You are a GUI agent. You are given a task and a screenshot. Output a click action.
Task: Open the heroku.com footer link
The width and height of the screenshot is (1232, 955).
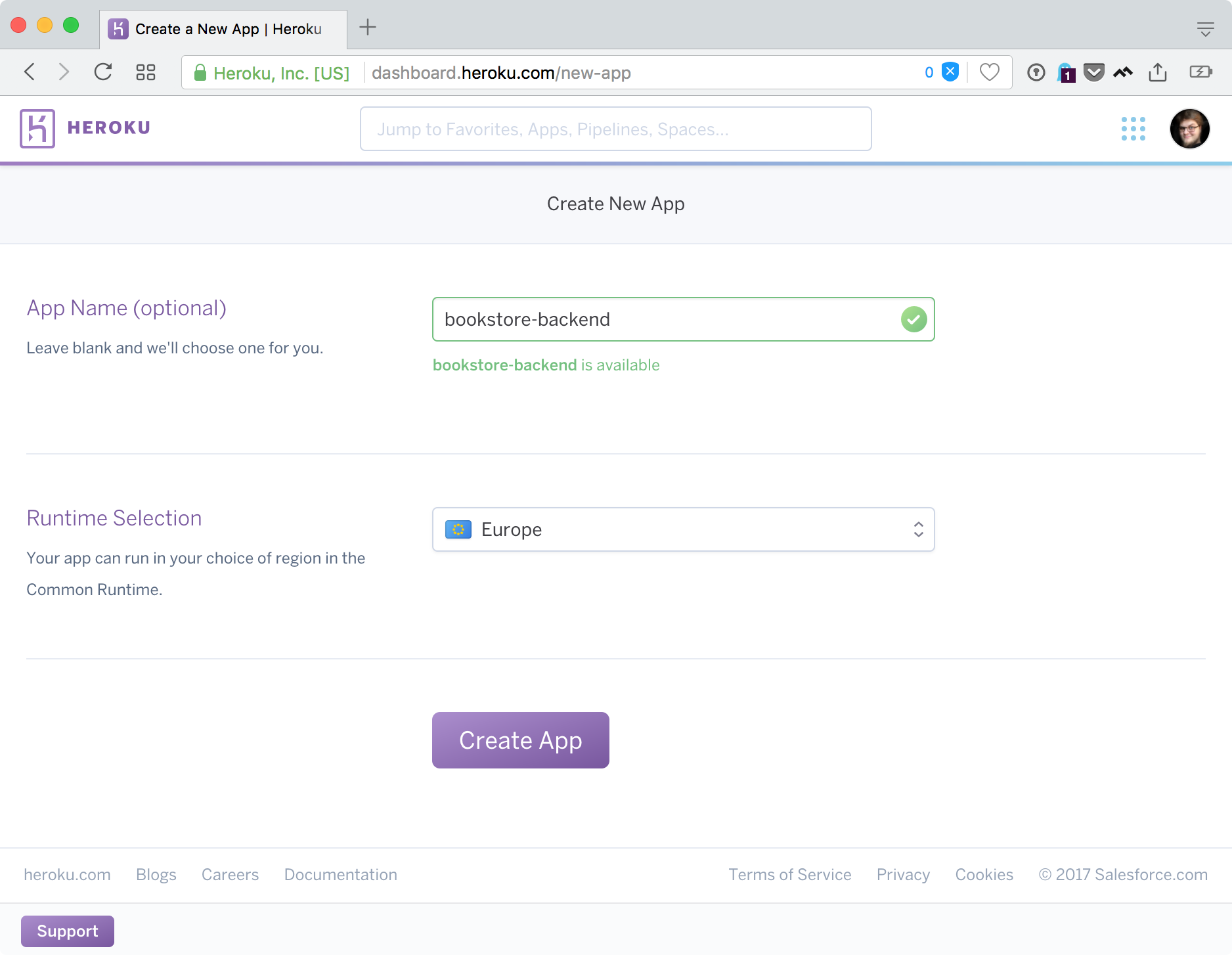point(67,875)
